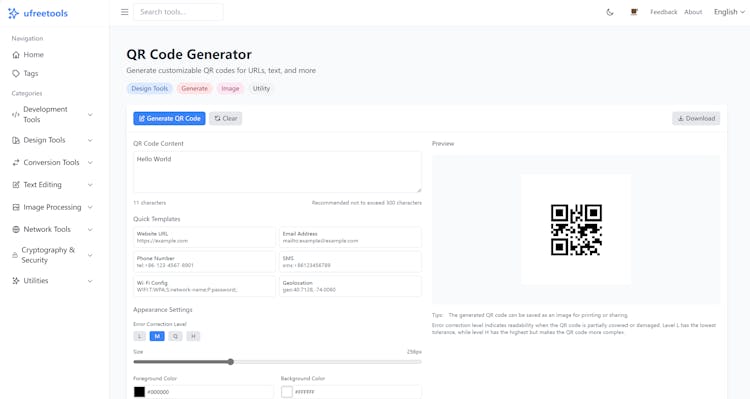Expand the Design Tools category chevron
The width and height of the screenshot is (750, 399).
tap(90, 140)
